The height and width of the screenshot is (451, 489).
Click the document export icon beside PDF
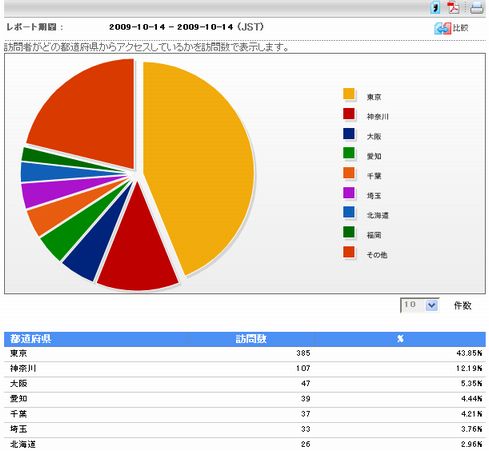[435, 8]
